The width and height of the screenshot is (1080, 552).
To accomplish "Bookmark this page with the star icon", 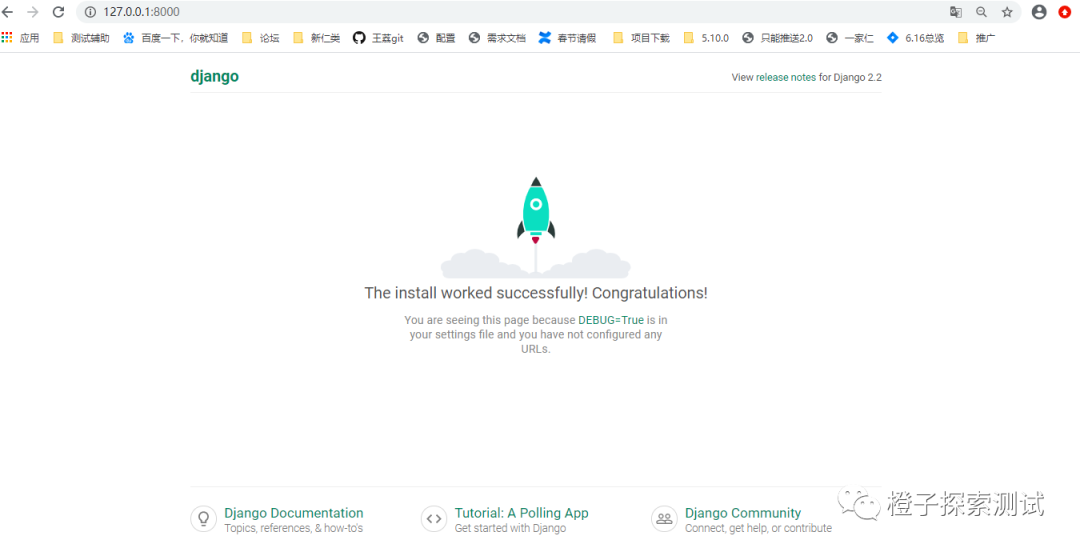I will click(1007, 12).
